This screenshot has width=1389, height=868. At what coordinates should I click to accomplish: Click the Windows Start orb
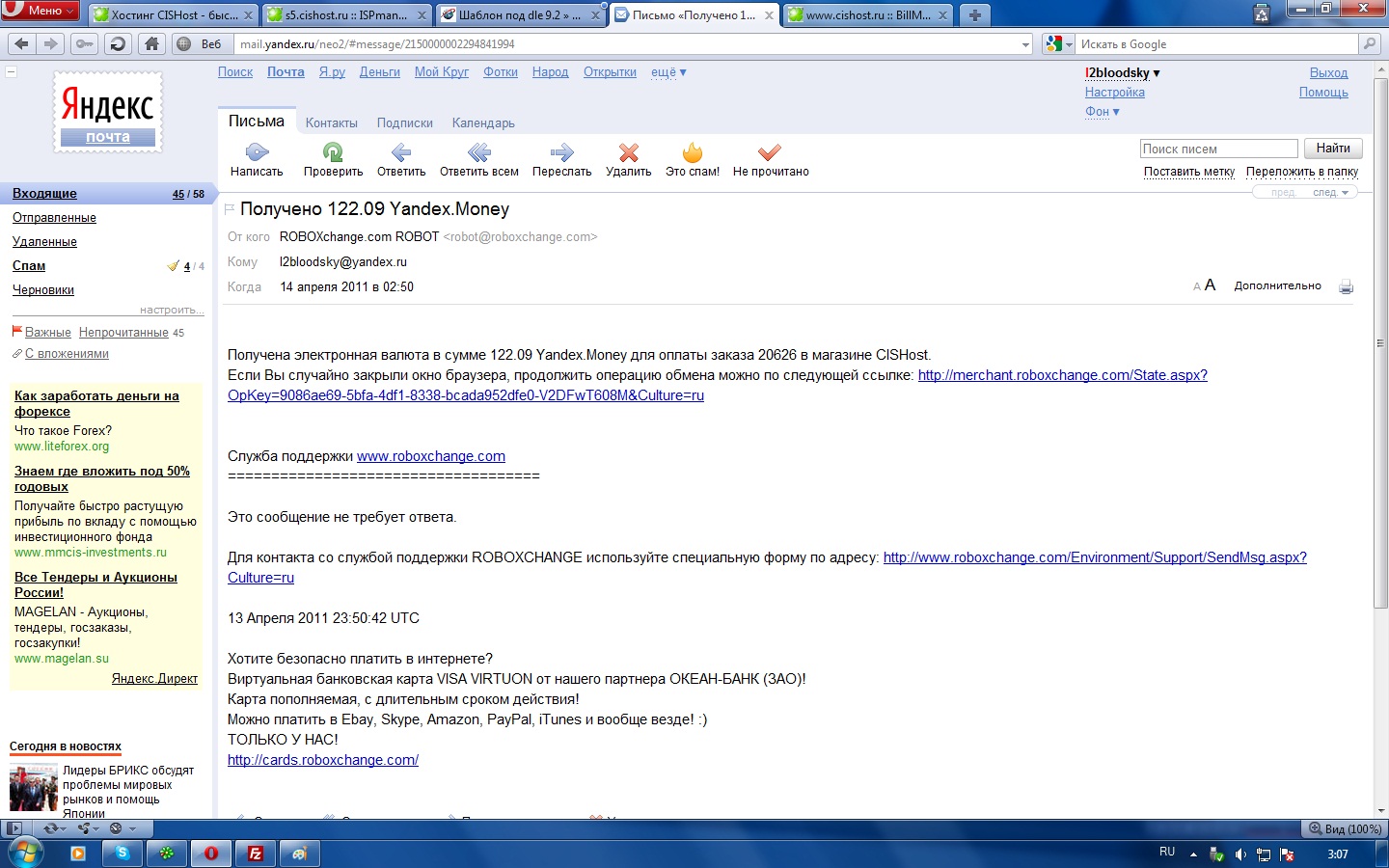coord(26,853)
